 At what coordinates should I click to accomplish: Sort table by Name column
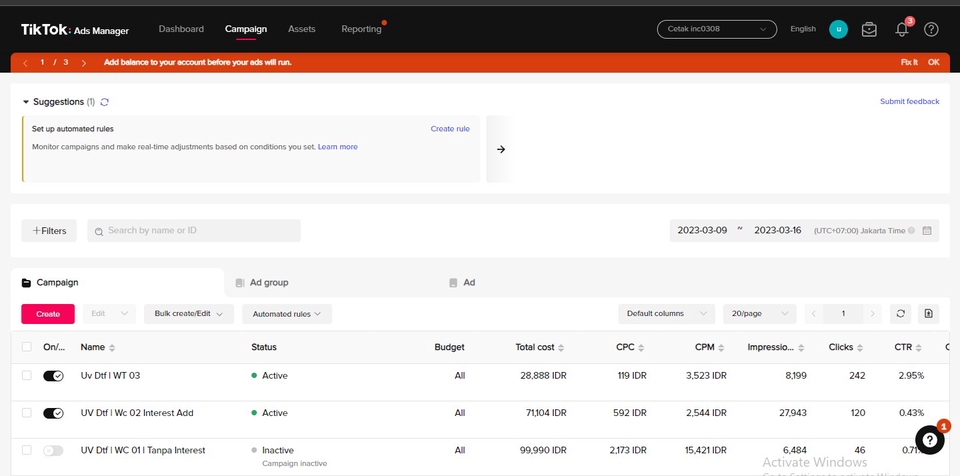tap(111, 347)
